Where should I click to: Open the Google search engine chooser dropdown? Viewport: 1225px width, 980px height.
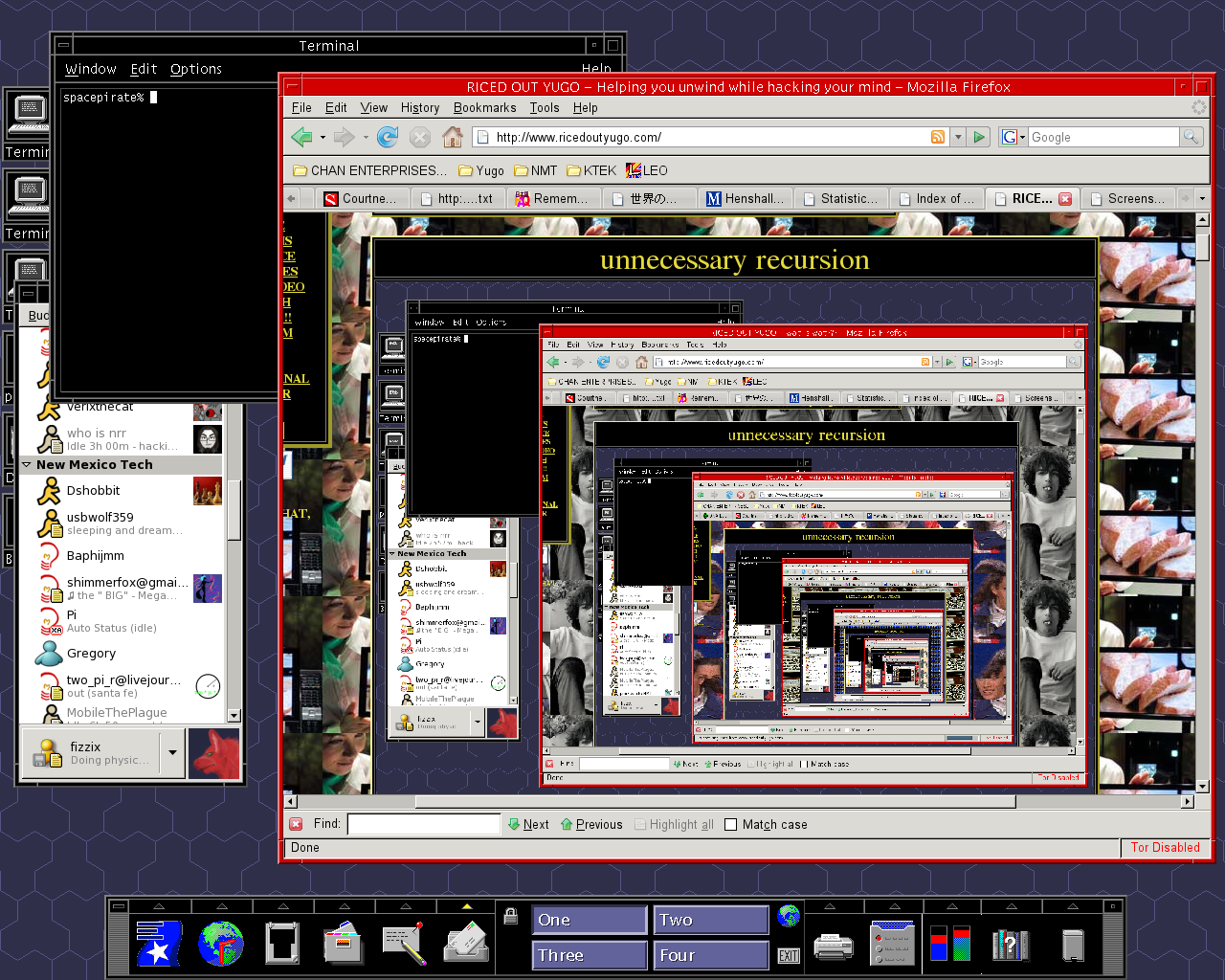(1013, 137)
